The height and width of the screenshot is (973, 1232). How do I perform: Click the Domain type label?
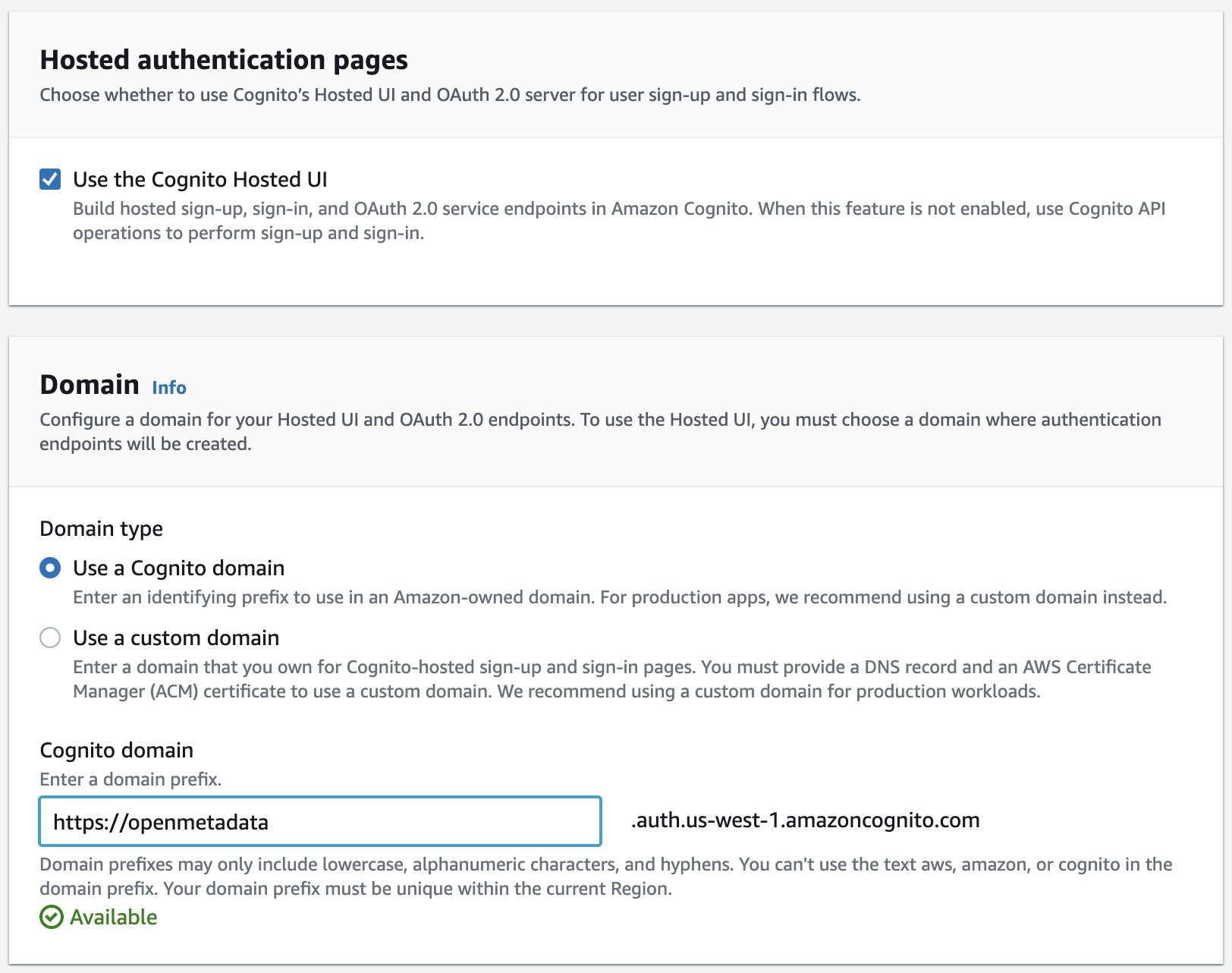click(x=101, y=528)
